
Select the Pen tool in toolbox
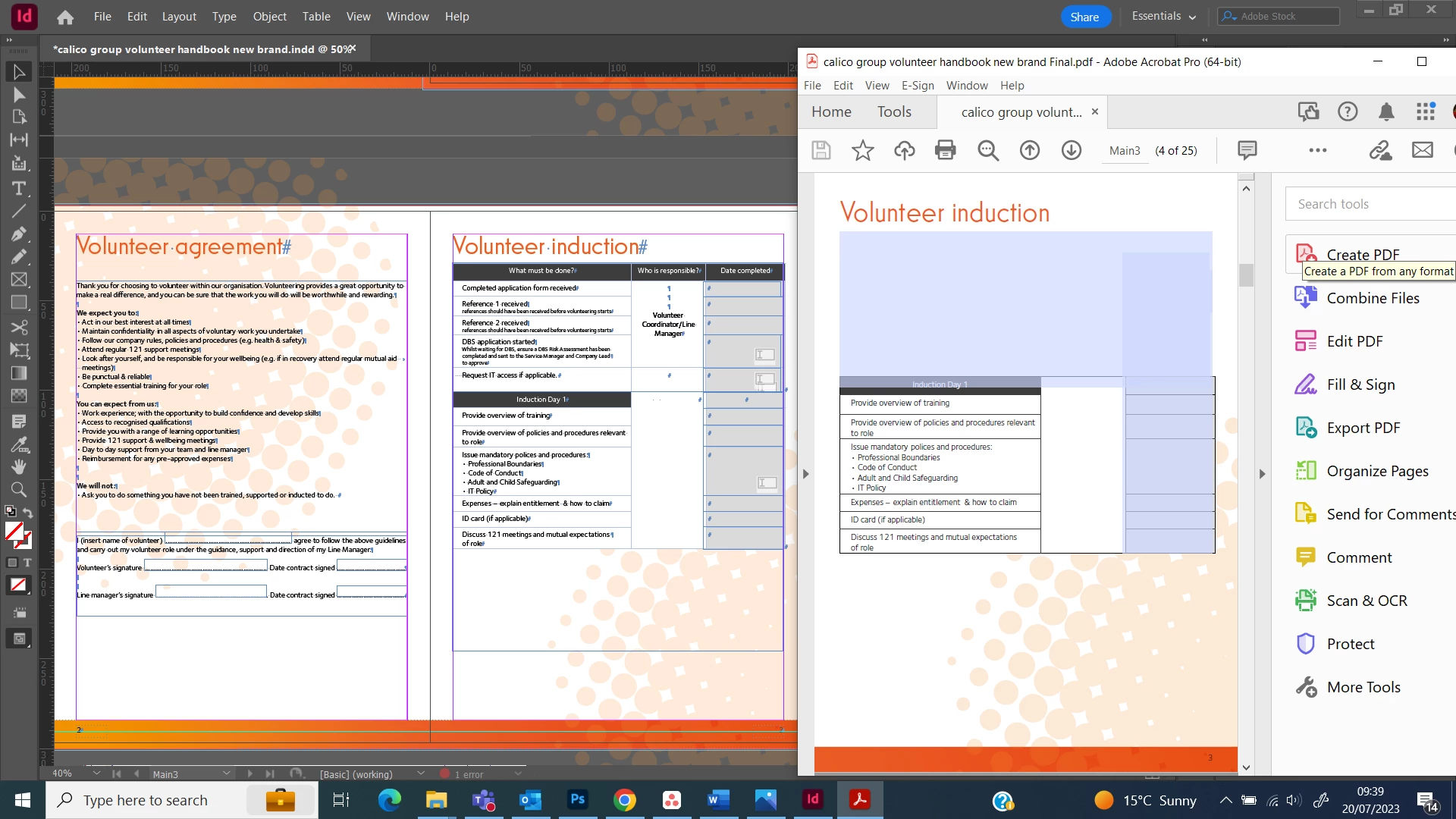(19, 234)
